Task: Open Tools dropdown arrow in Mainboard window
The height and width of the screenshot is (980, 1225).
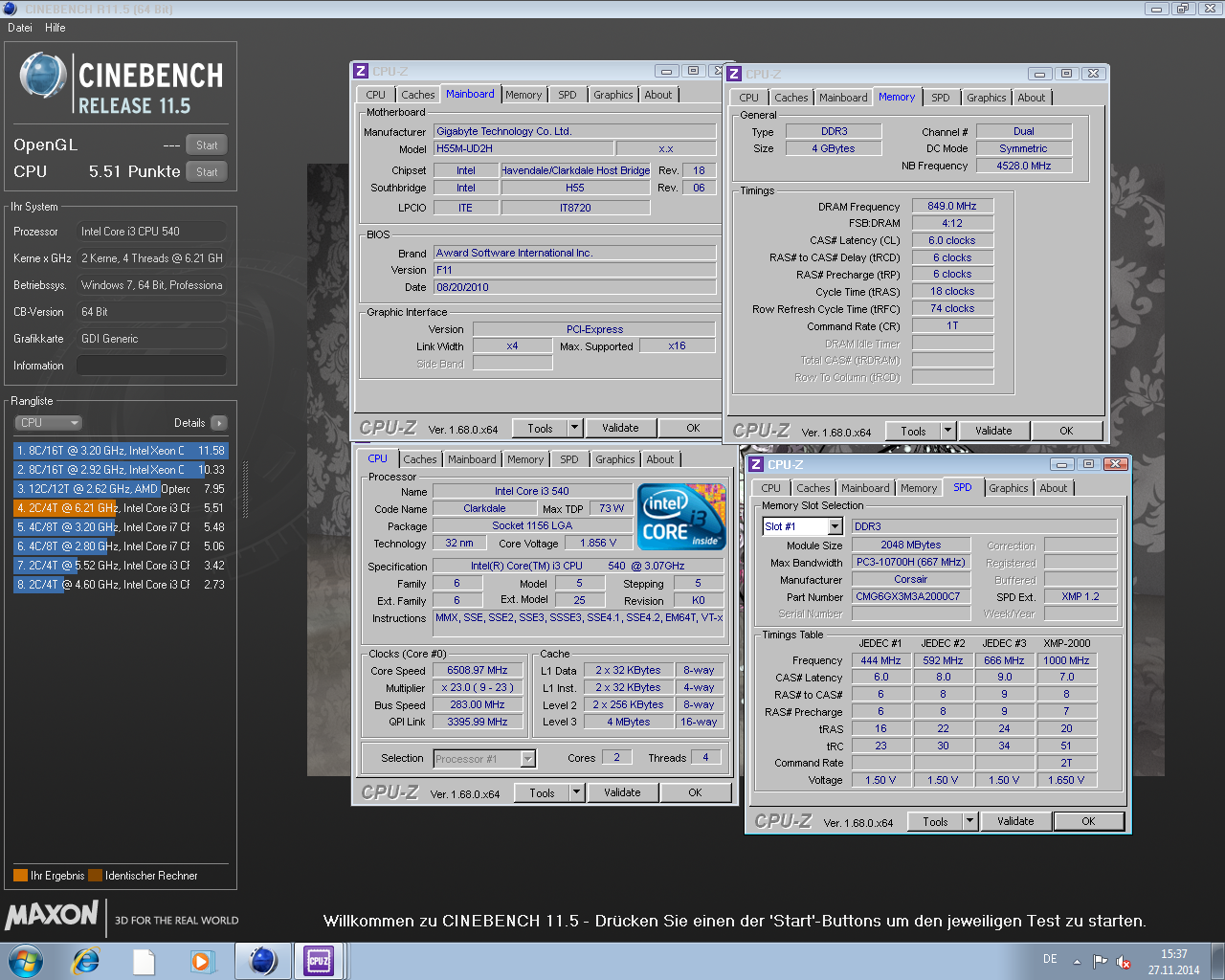Action: tap(575, 429)
